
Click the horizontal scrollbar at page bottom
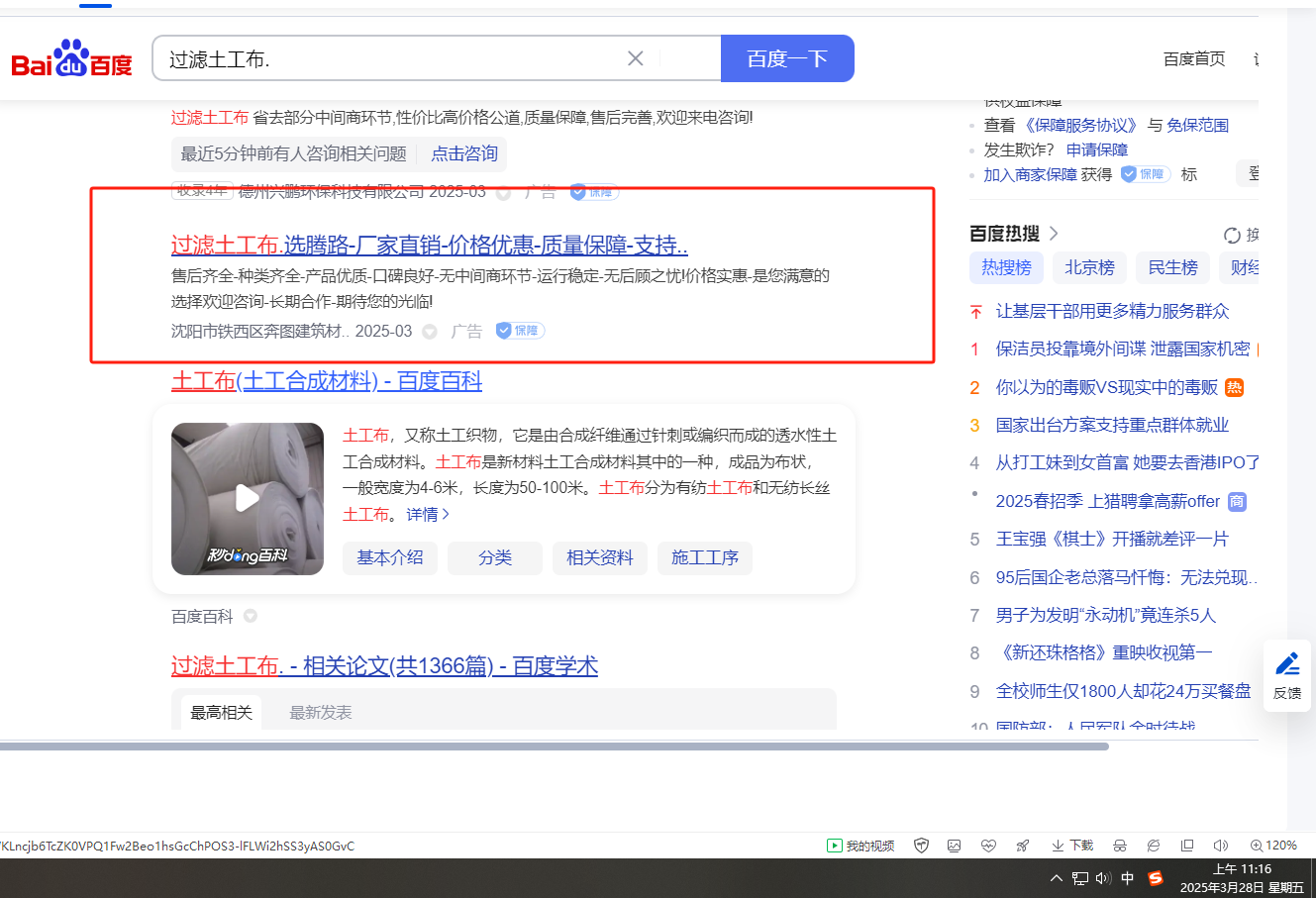tap(555, 746)
